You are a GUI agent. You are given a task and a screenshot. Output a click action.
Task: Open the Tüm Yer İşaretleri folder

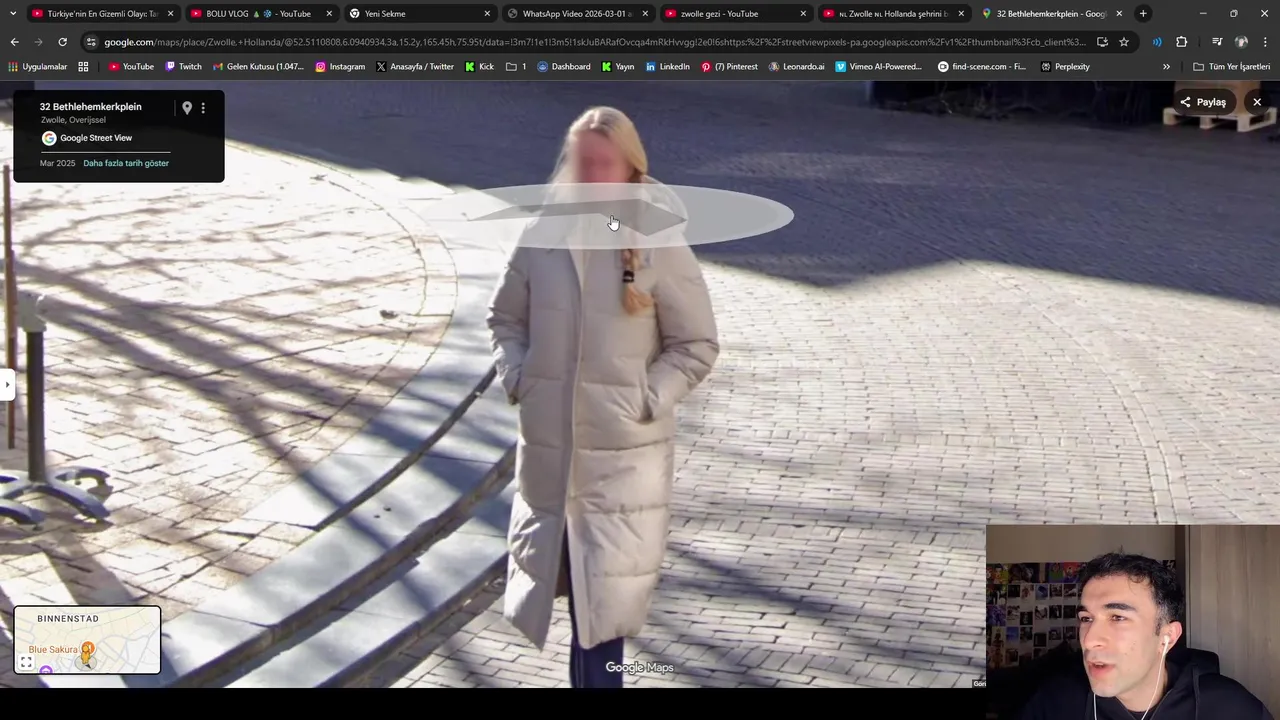tap(1231, 66)
